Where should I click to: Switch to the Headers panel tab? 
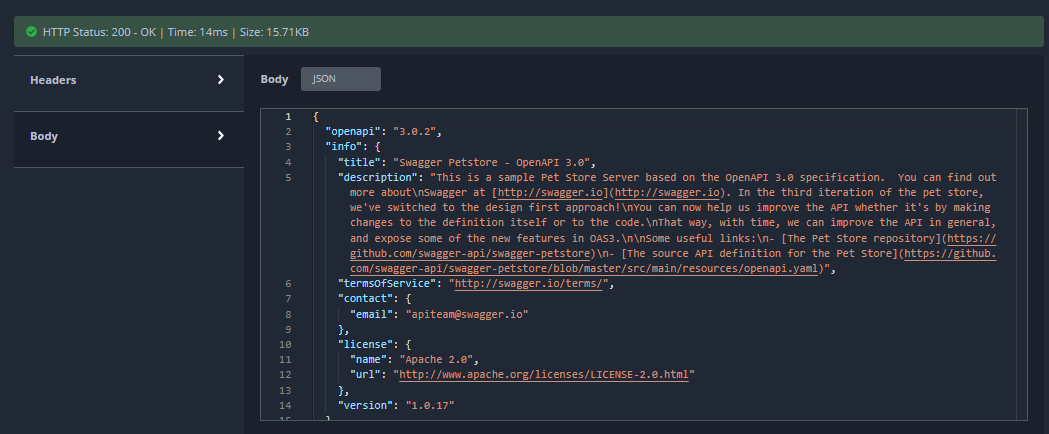pyautogui.click(x=53, y=80)
